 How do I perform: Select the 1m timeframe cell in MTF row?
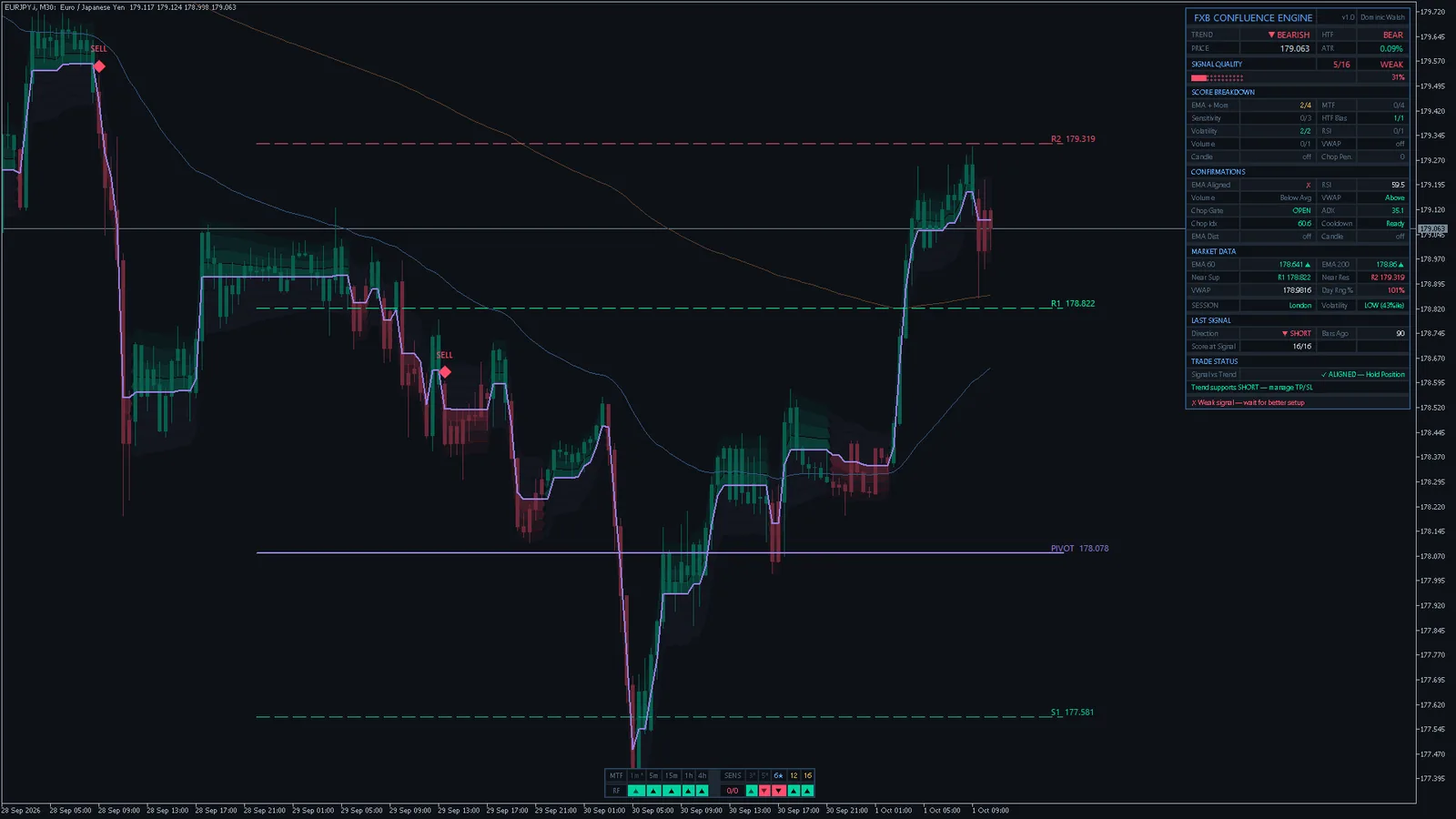636,776
